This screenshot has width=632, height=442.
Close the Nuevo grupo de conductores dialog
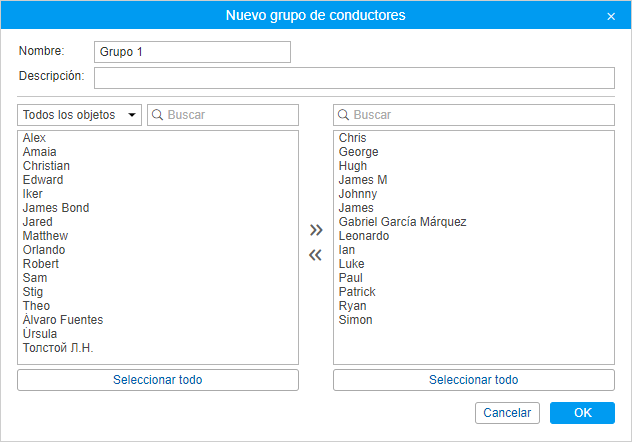point(611,16)
